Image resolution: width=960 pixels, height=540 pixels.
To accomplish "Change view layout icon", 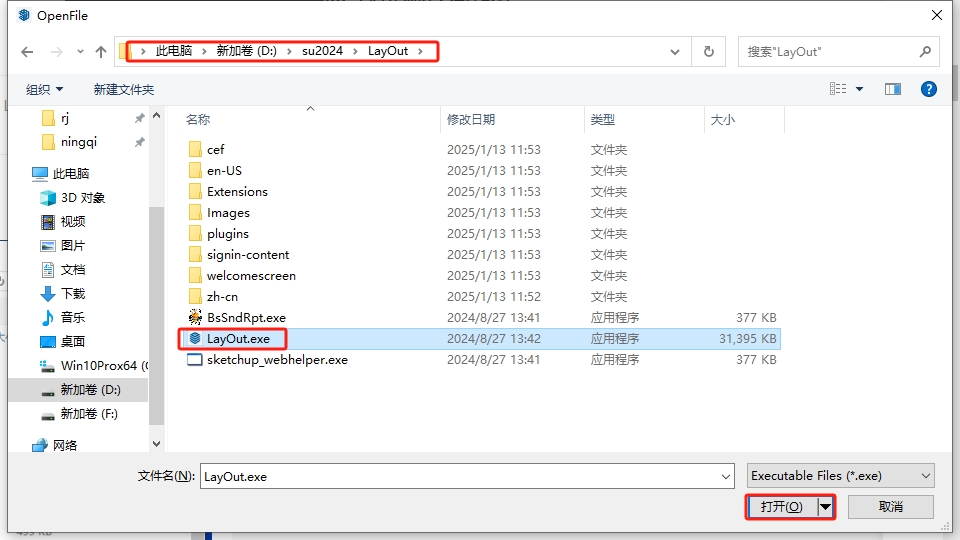I will point(838,89).
